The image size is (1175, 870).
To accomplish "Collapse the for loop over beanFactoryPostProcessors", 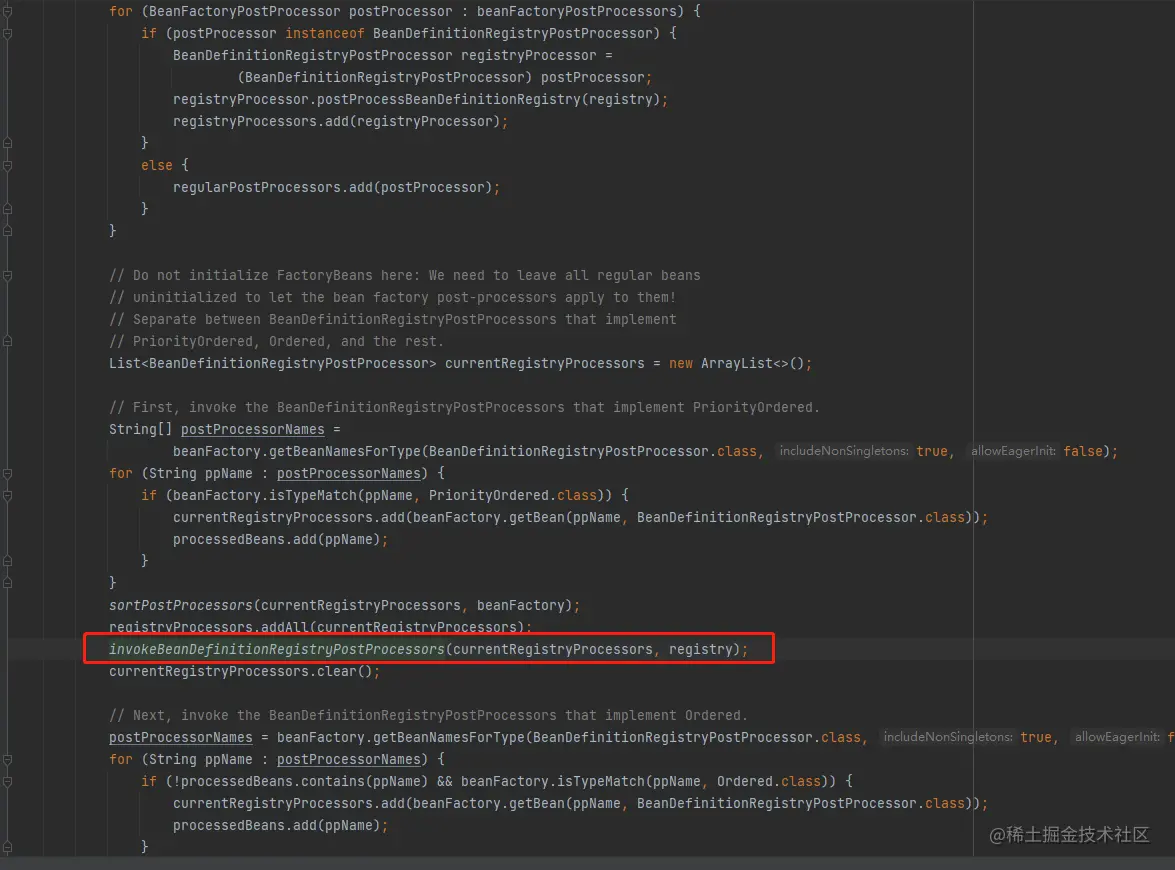I will [x=7, y=12].
